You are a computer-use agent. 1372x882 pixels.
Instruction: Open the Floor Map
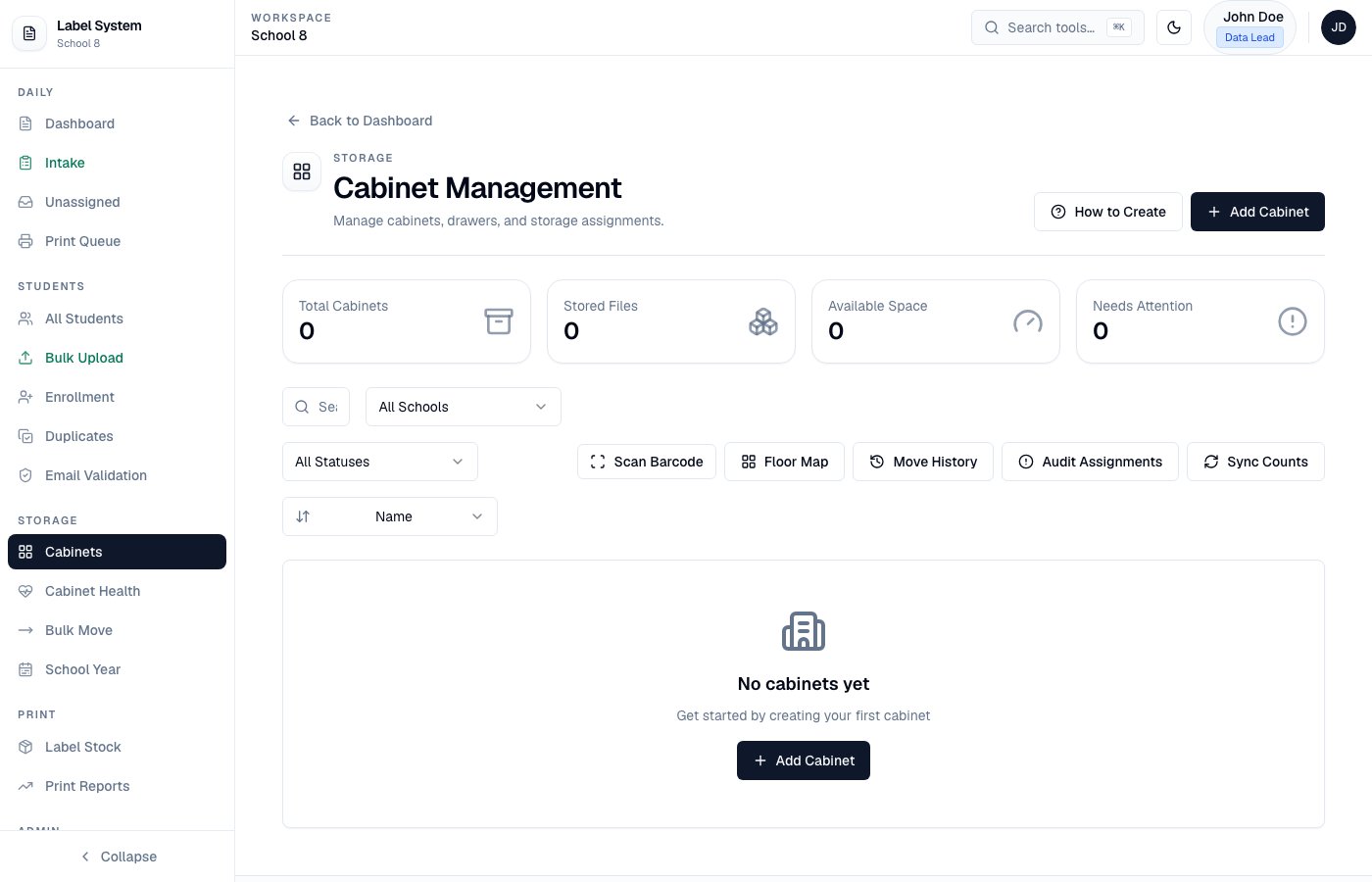[785, 462]
